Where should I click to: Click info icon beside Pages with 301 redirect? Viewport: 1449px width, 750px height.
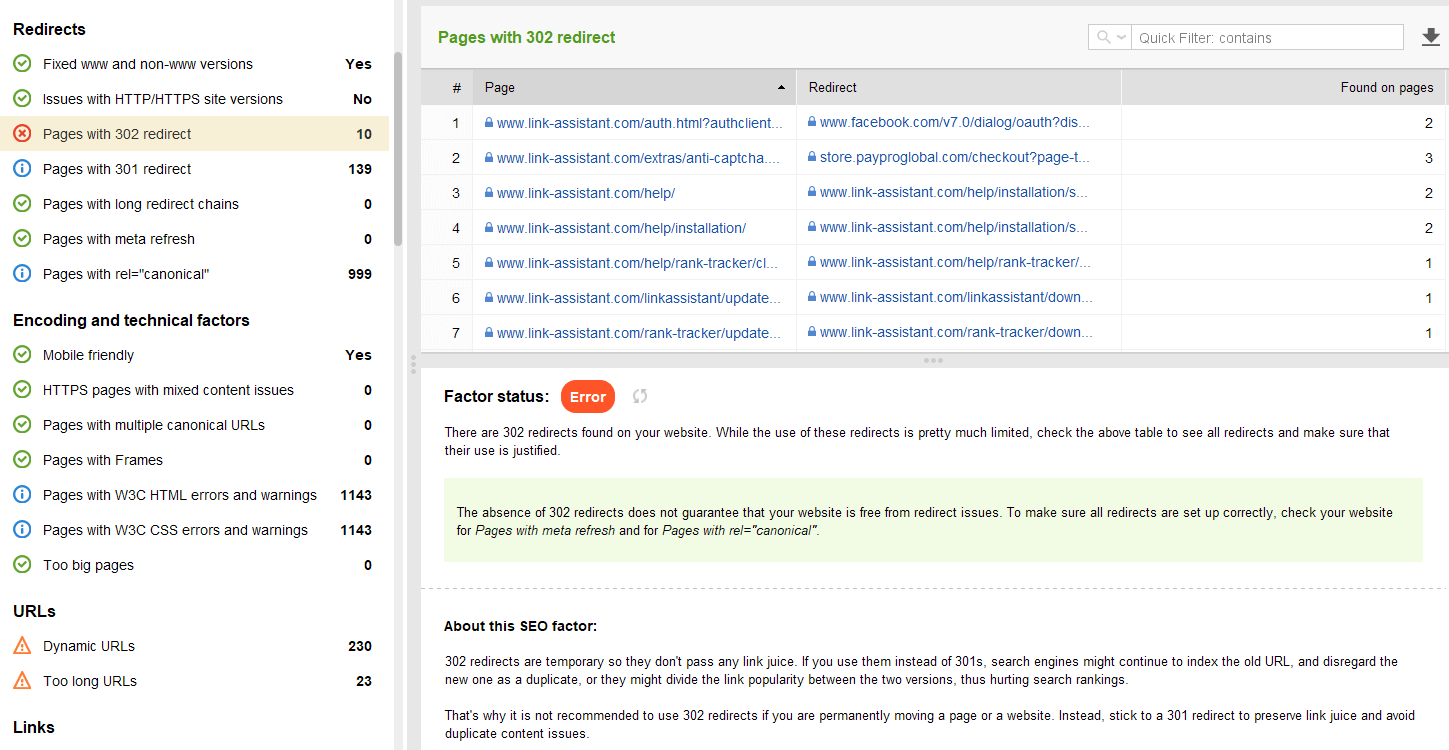(22, 169)
